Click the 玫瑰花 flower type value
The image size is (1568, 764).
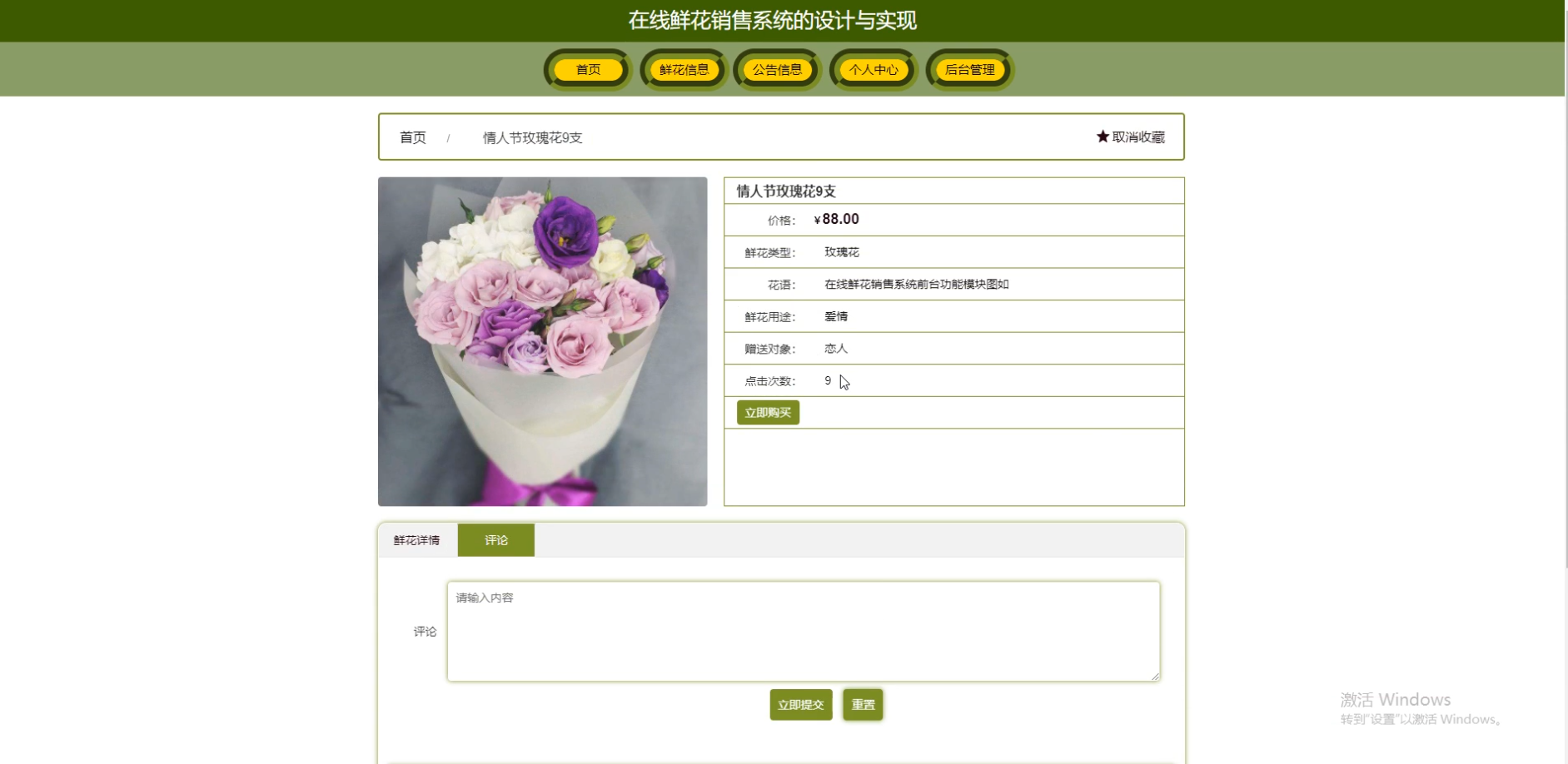pos(842,252)
